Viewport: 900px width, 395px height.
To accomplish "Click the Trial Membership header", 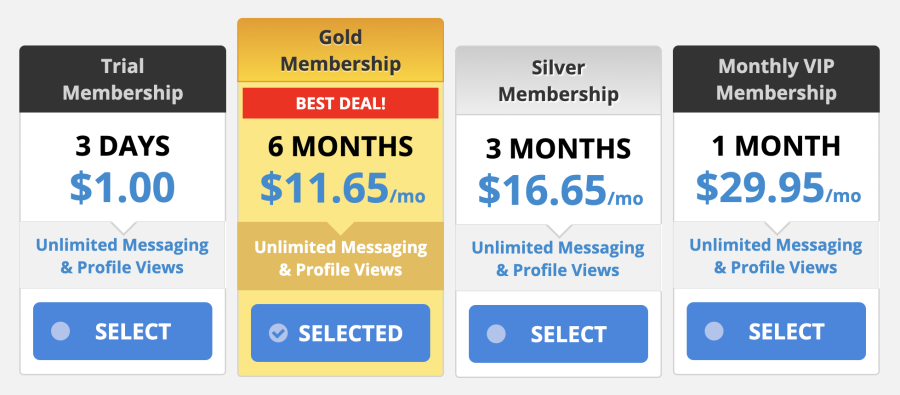I will pos(122,79).
